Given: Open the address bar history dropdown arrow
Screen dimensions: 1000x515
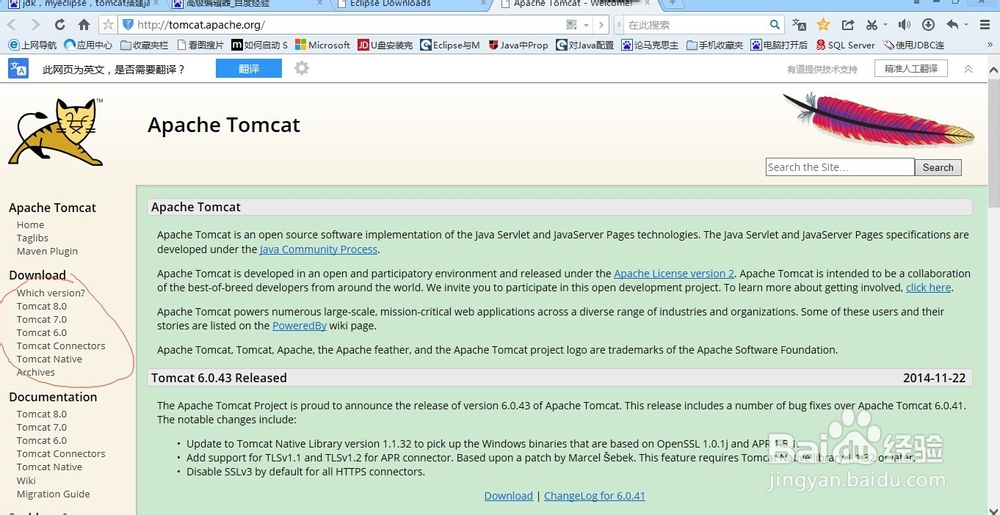Looking at the screenshot, I should click(586, 25).
